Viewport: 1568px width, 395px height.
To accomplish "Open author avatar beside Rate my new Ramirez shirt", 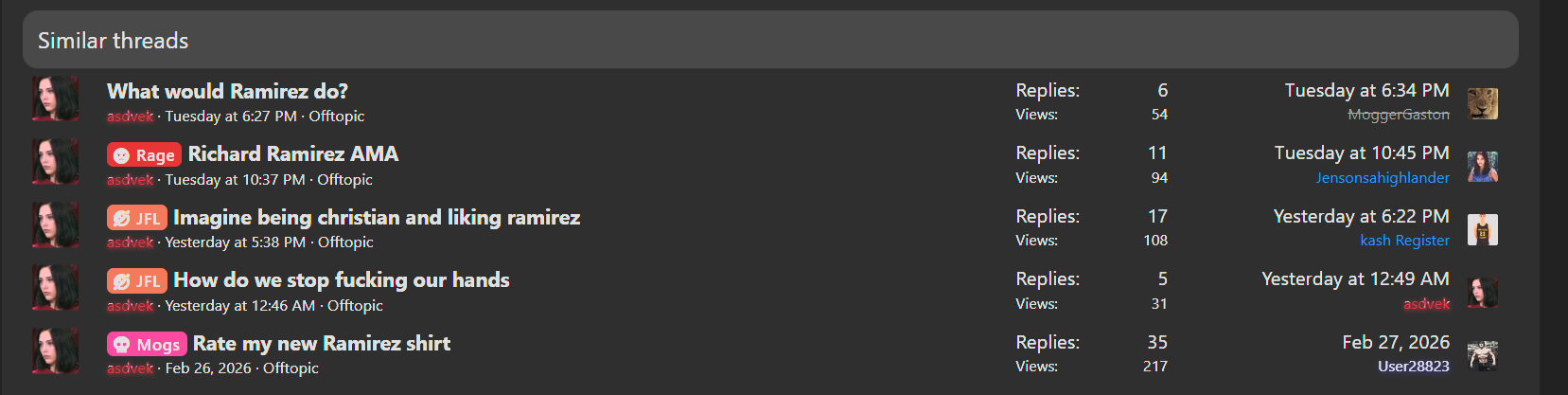I will pos(56,350).
